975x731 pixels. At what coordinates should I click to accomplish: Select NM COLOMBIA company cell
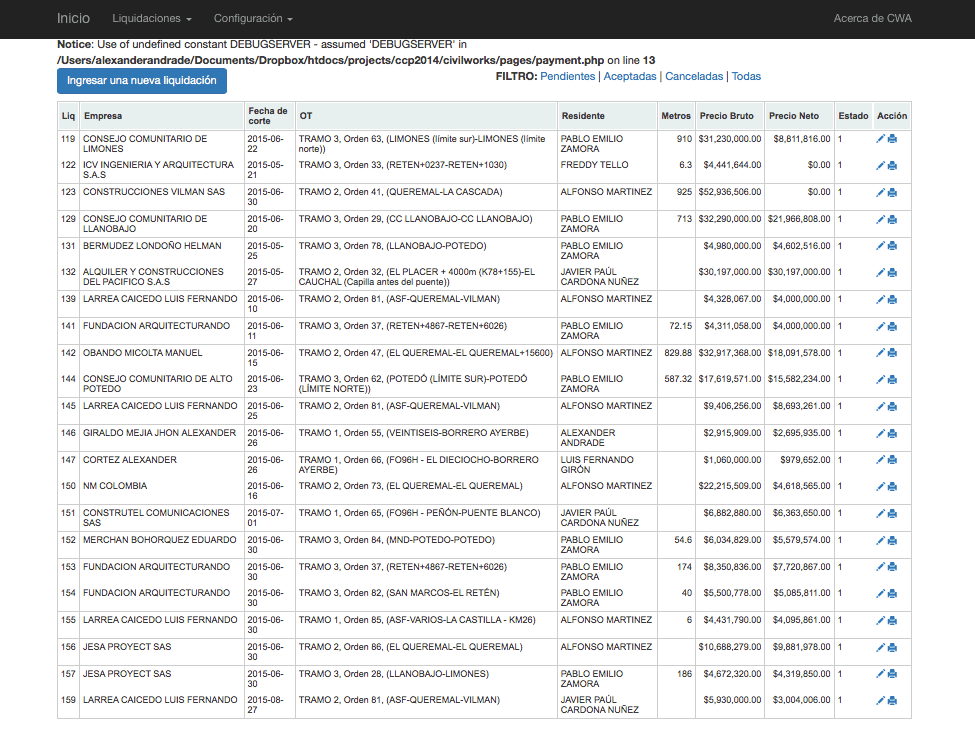click(162, 491)
